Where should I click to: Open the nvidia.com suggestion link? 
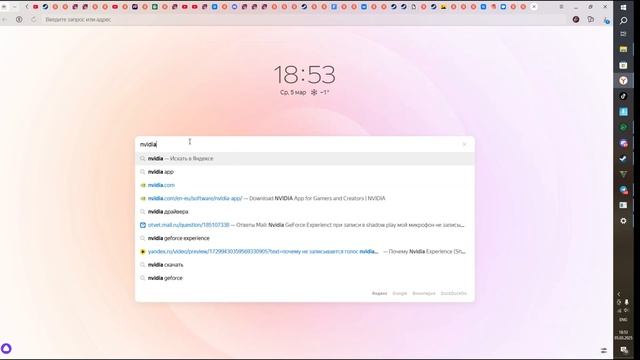[x=304, y=185]
